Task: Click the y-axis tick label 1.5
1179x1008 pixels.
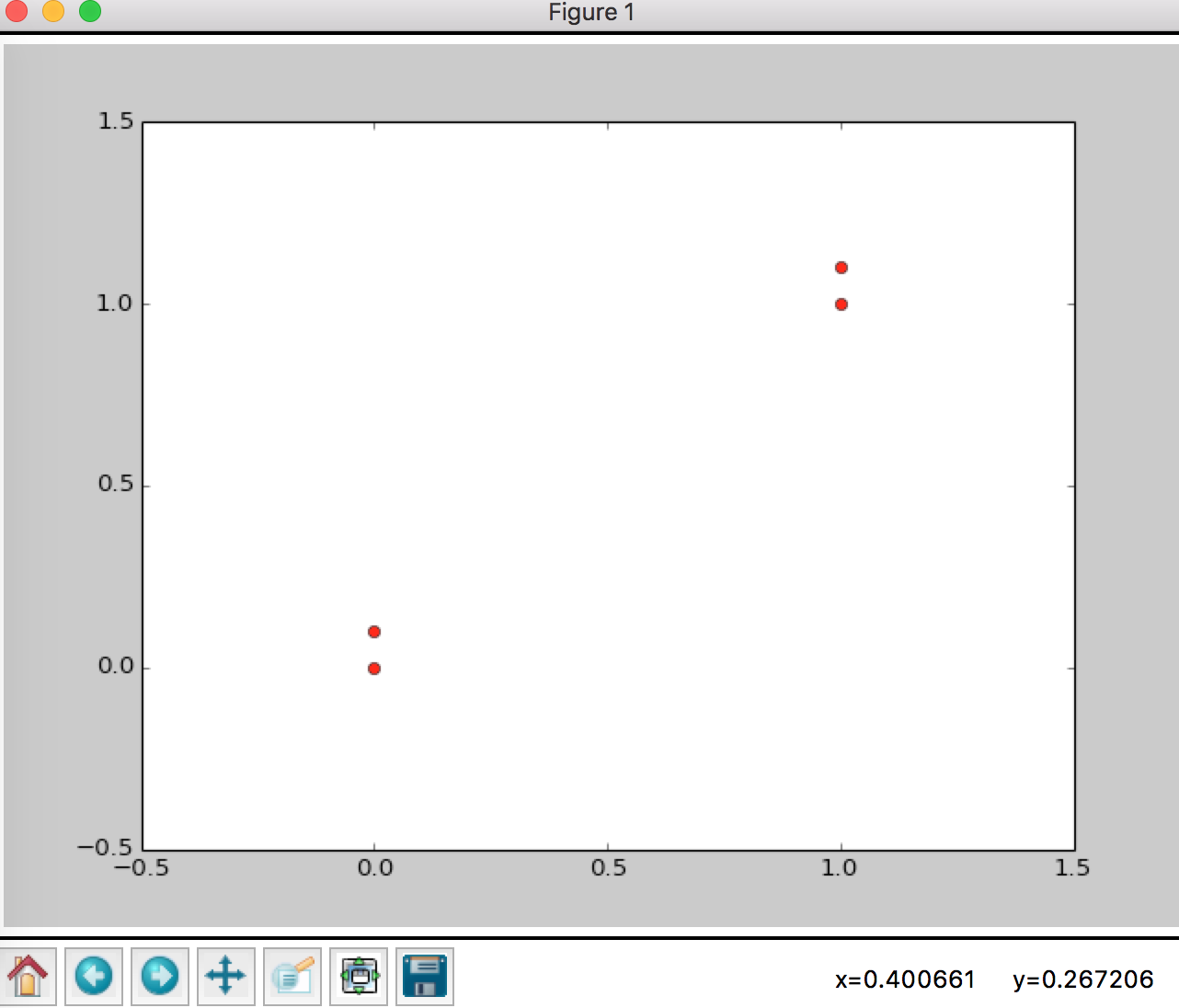Action: (x=116, y=121)
